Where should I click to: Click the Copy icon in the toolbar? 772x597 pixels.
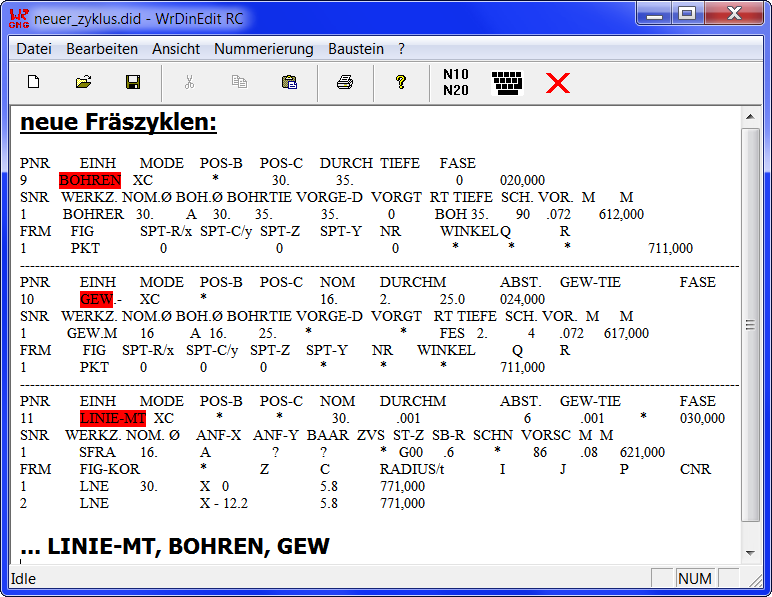click(239, 82)
